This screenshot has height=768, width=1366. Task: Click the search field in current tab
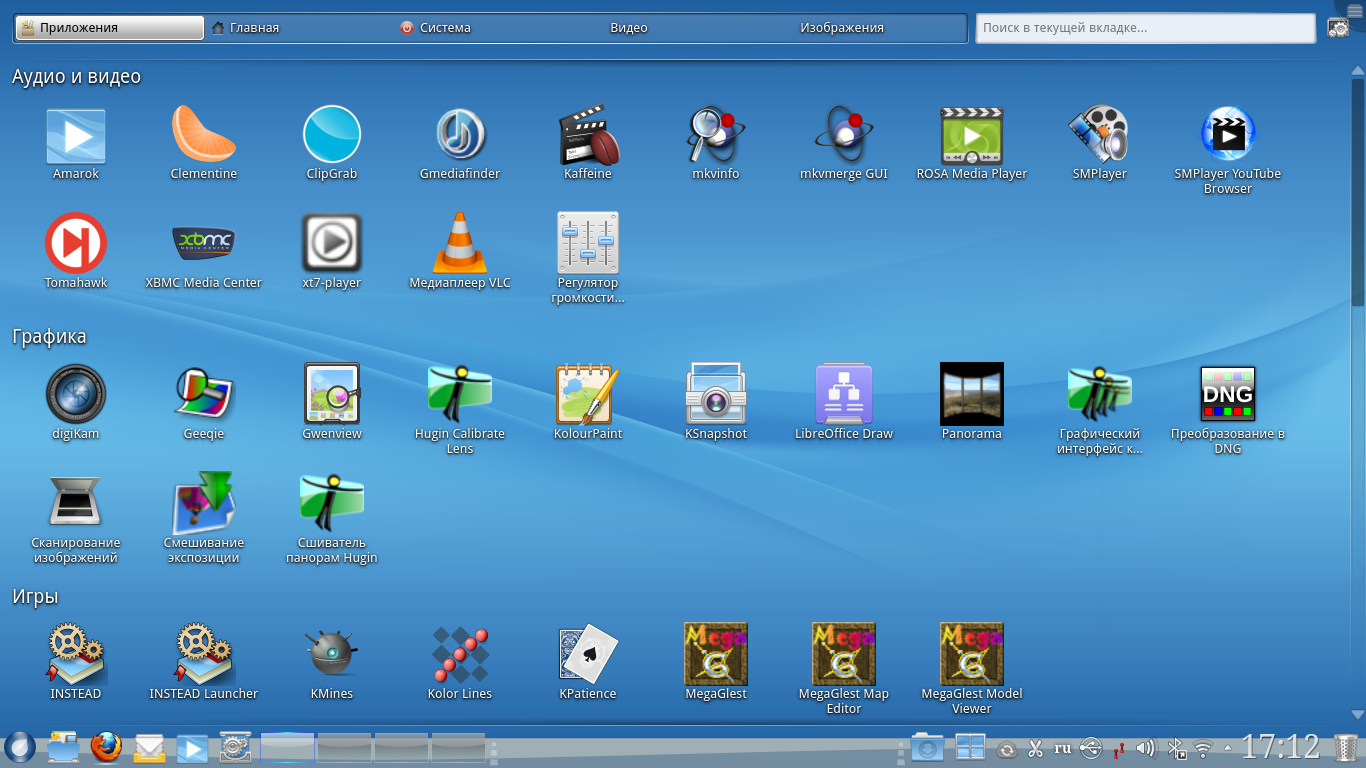[x=1145, y=28]
